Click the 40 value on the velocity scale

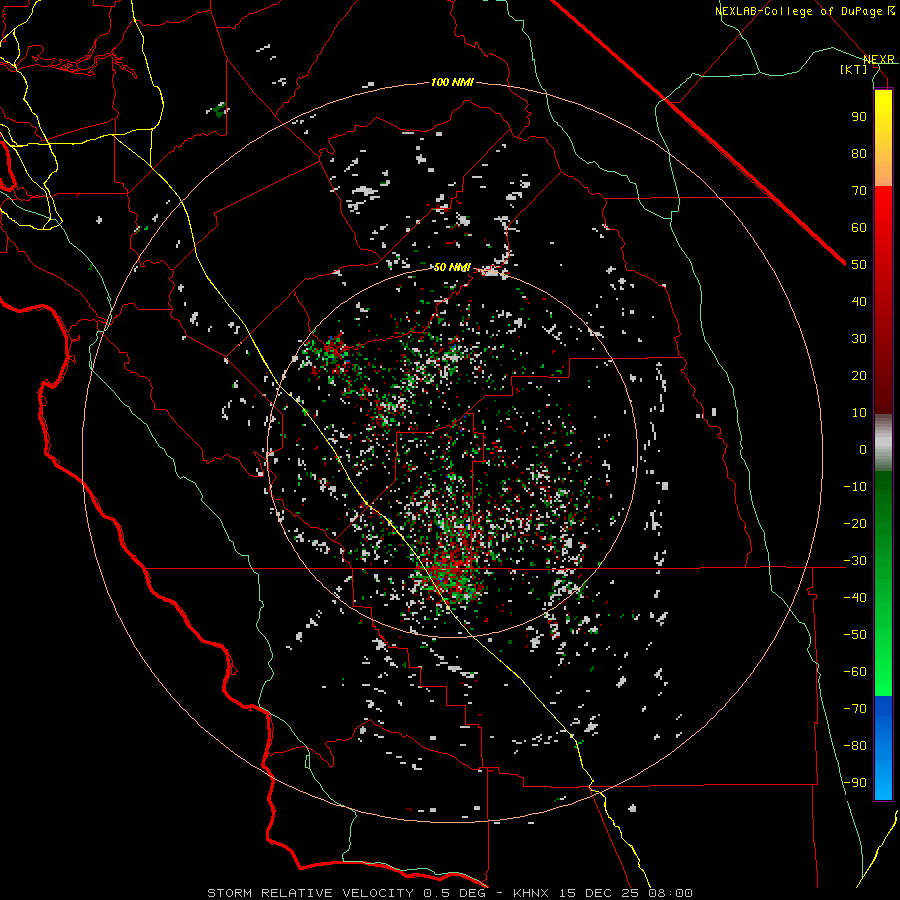[x=859, y=301]
